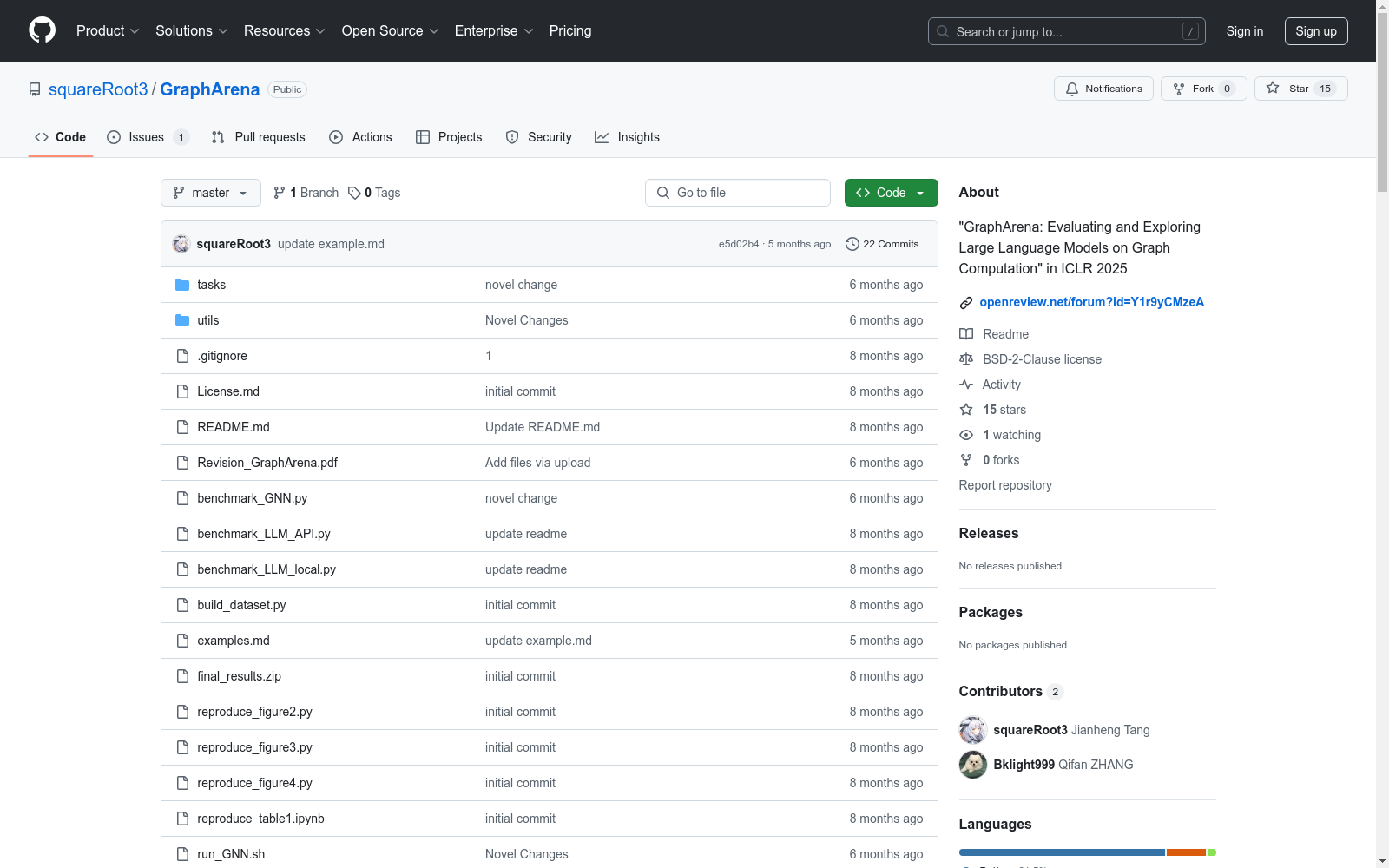Open the README.md file

[x=234, y=427]
